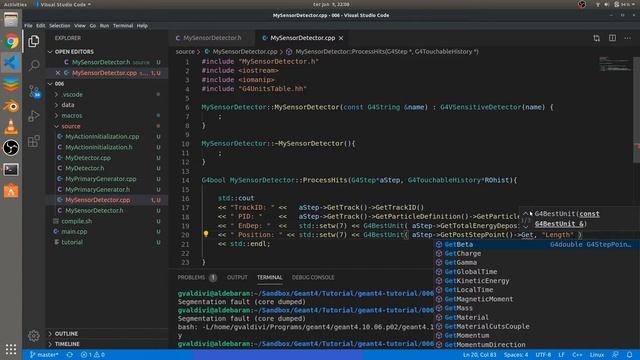Switch to the Debug Console tab
Screen dimensions: 640x360
(x=313, y=278)
